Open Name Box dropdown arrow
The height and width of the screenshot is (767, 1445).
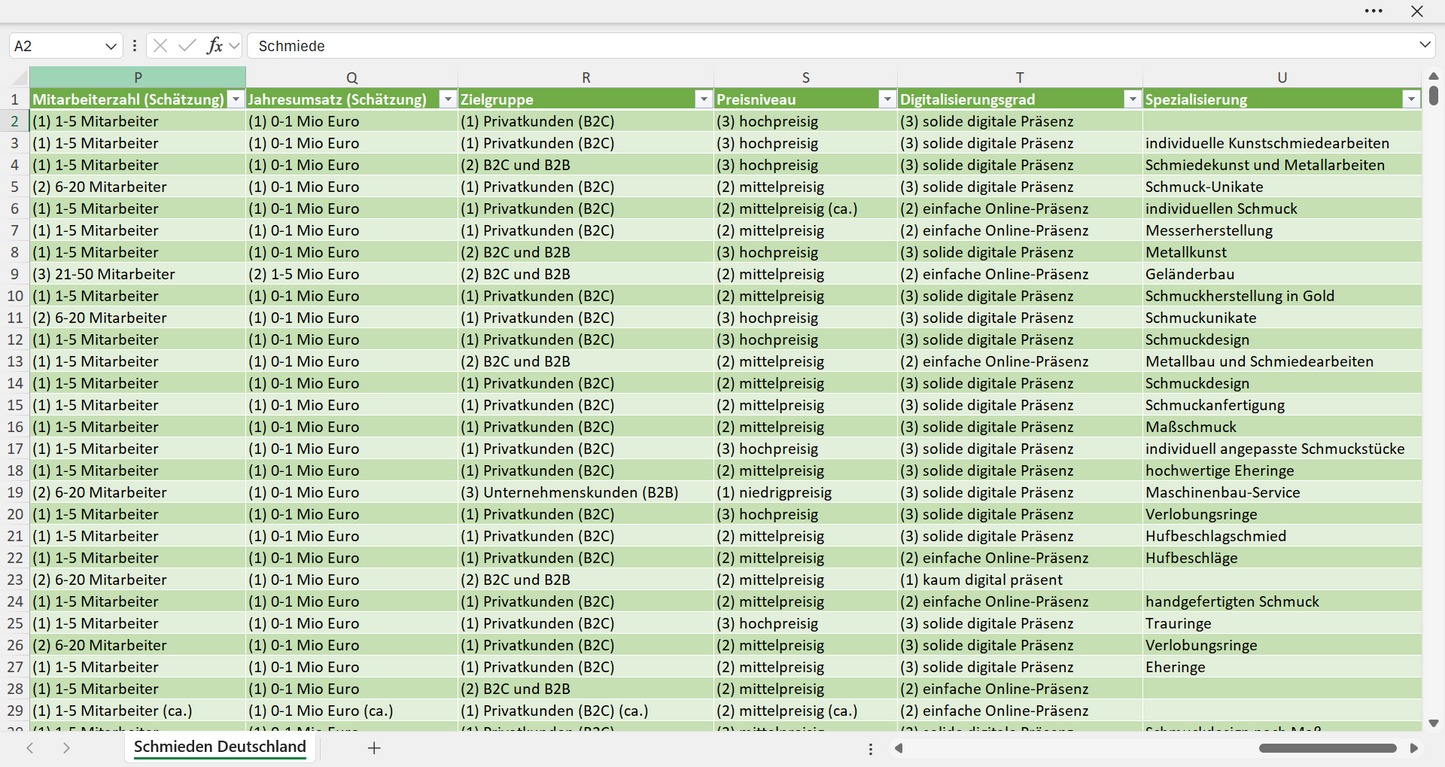tap(111, 46)
